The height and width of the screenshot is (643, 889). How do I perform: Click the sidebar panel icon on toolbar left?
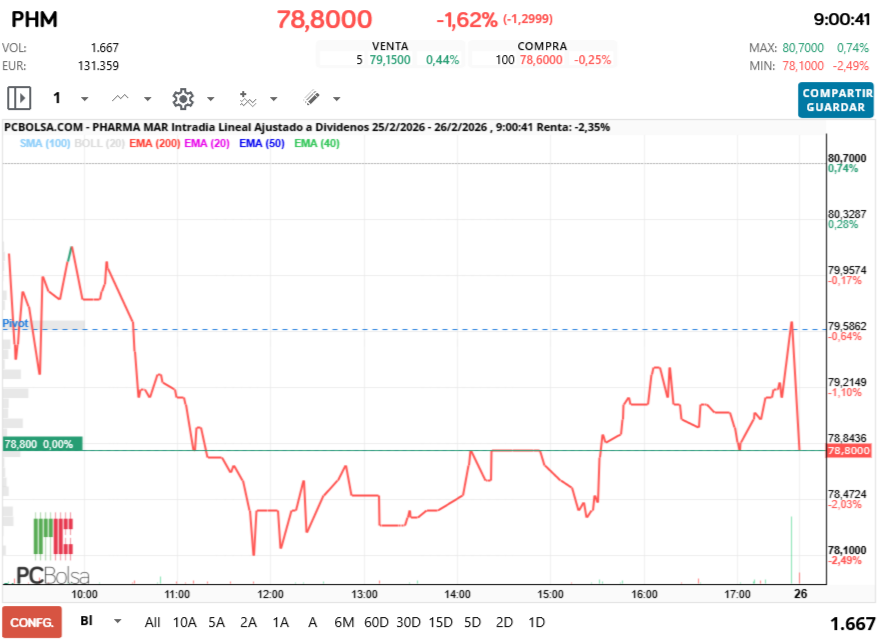(20, 98)
